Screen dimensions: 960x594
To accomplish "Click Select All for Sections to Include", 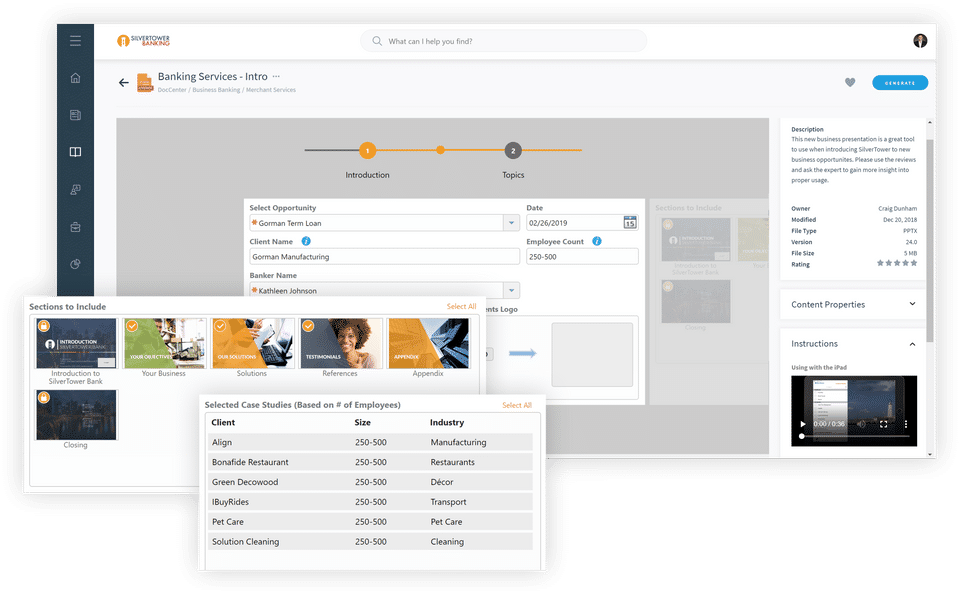I will click(462, 306).
